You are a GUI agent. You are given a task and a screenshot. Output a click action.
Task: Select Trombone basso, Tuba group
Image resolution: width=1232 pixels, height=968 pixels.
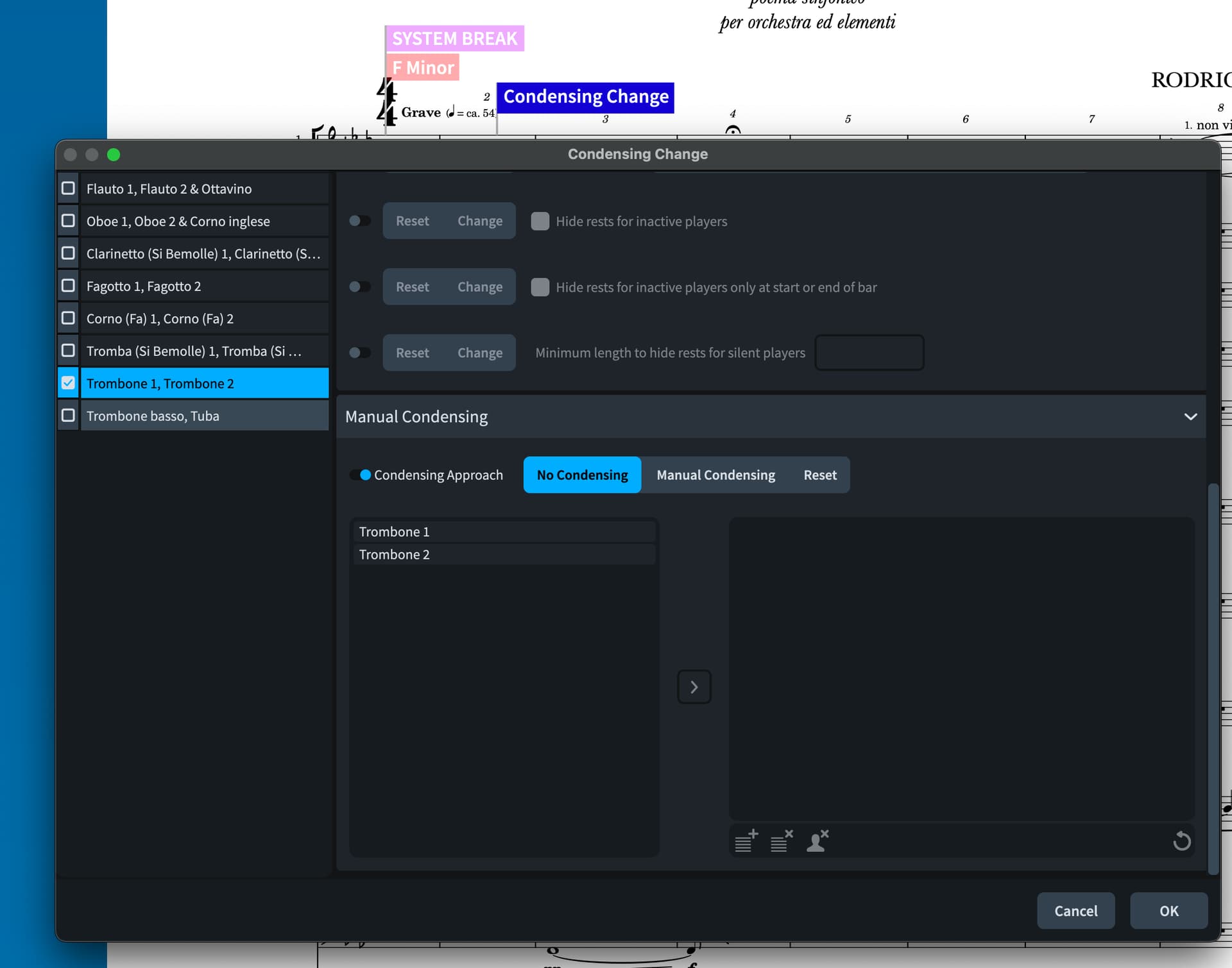[204, 416]
